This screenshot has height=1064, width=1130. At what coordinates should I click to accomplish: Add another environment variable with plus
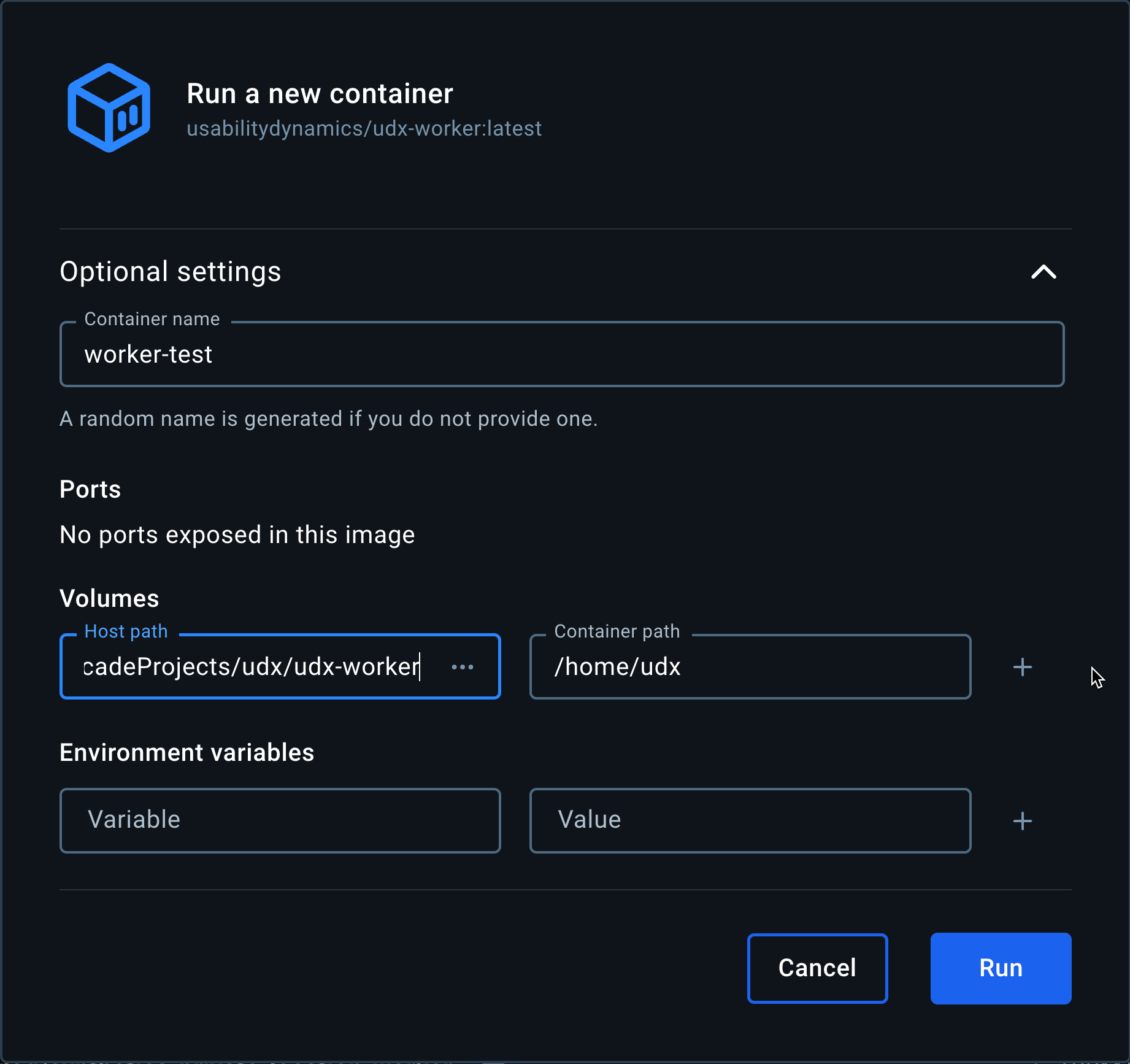(x=1023, y=821)
